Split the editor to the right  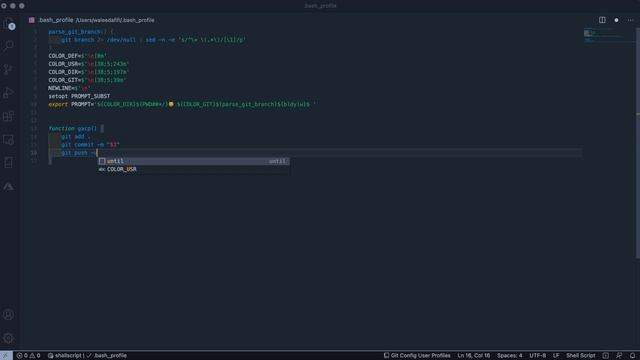[602, 20]
